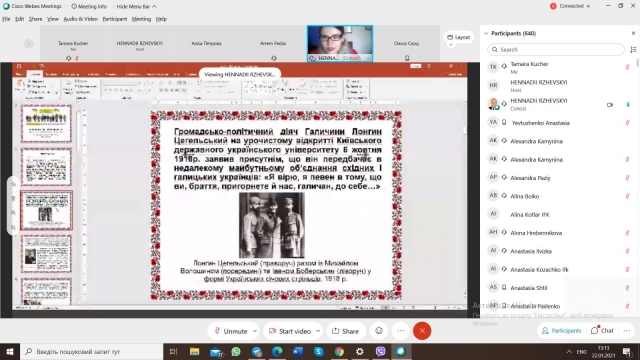
Task: Close the Participants panel
Action: point(633,33)
